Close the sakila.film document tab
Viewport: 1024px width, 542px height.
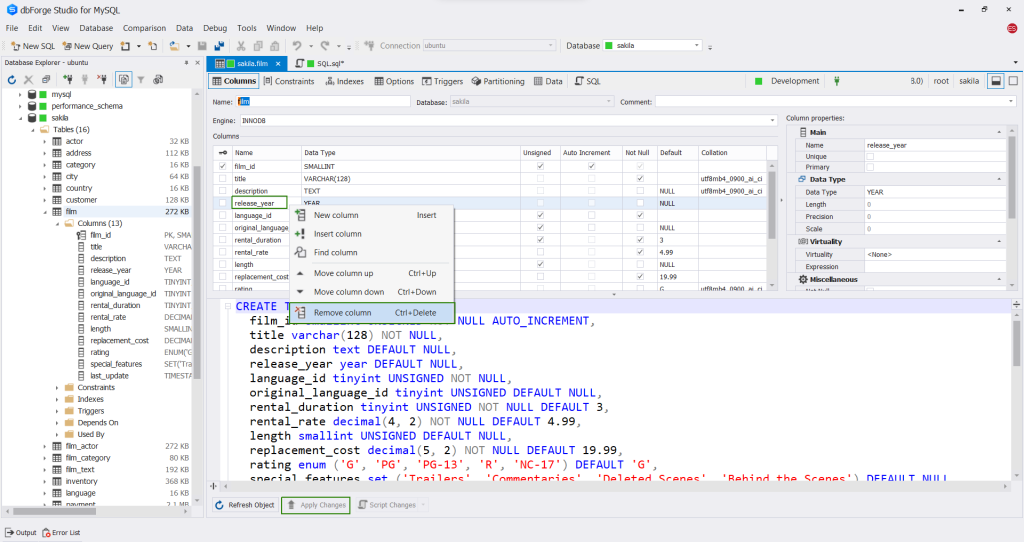(278, 63)
